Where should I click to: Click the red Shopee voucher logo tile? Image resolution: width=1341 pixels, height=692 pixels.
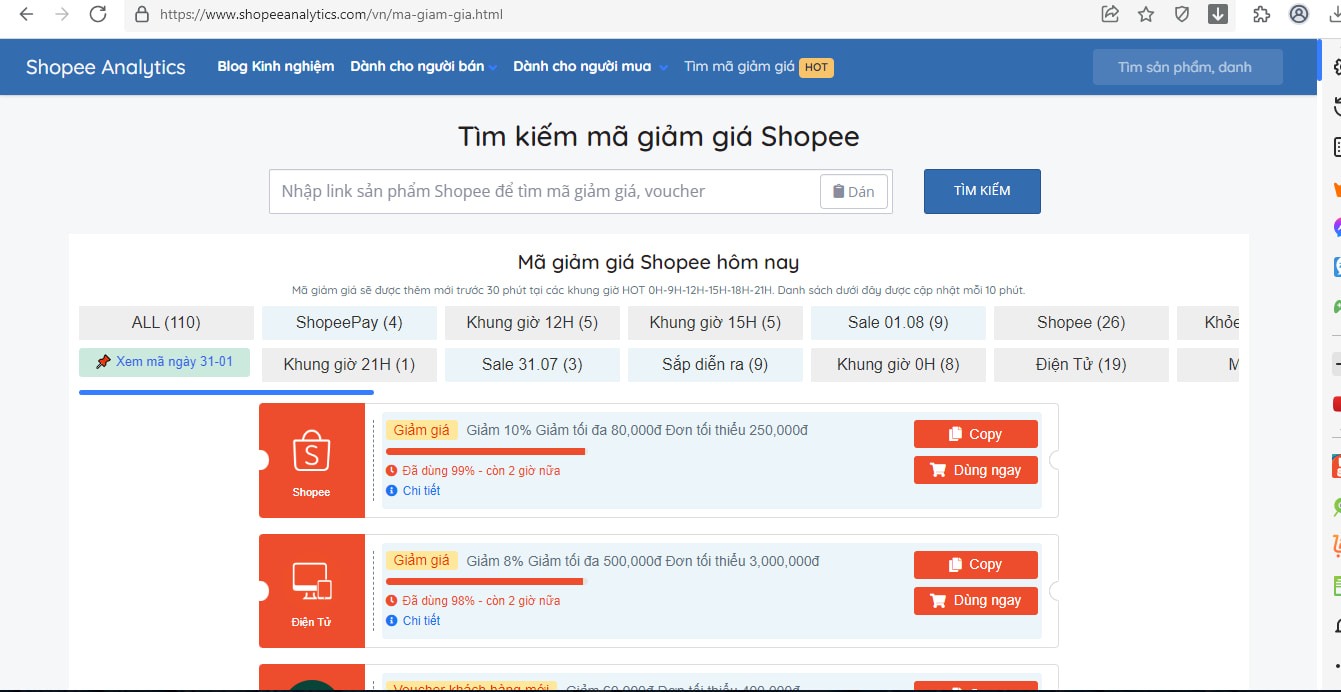(311, 460)
